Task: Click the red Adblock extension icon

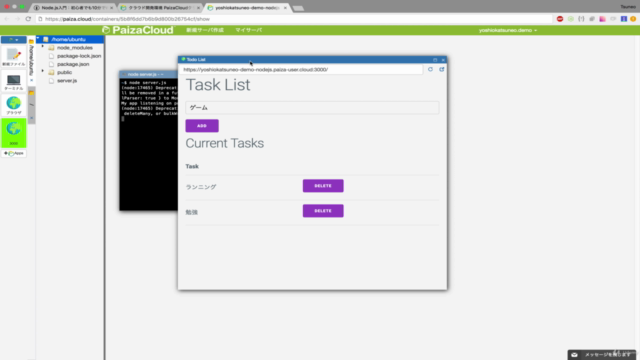Action: coord(560,19)
